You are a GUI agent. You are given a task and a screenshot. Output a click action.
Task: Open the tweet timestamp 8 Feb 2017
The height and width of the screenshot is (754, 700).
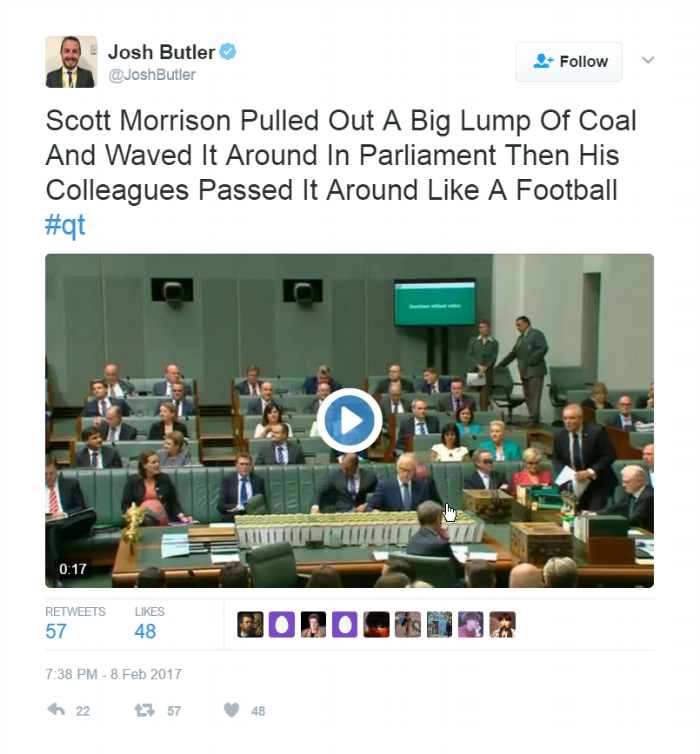[x=113, y=674]
